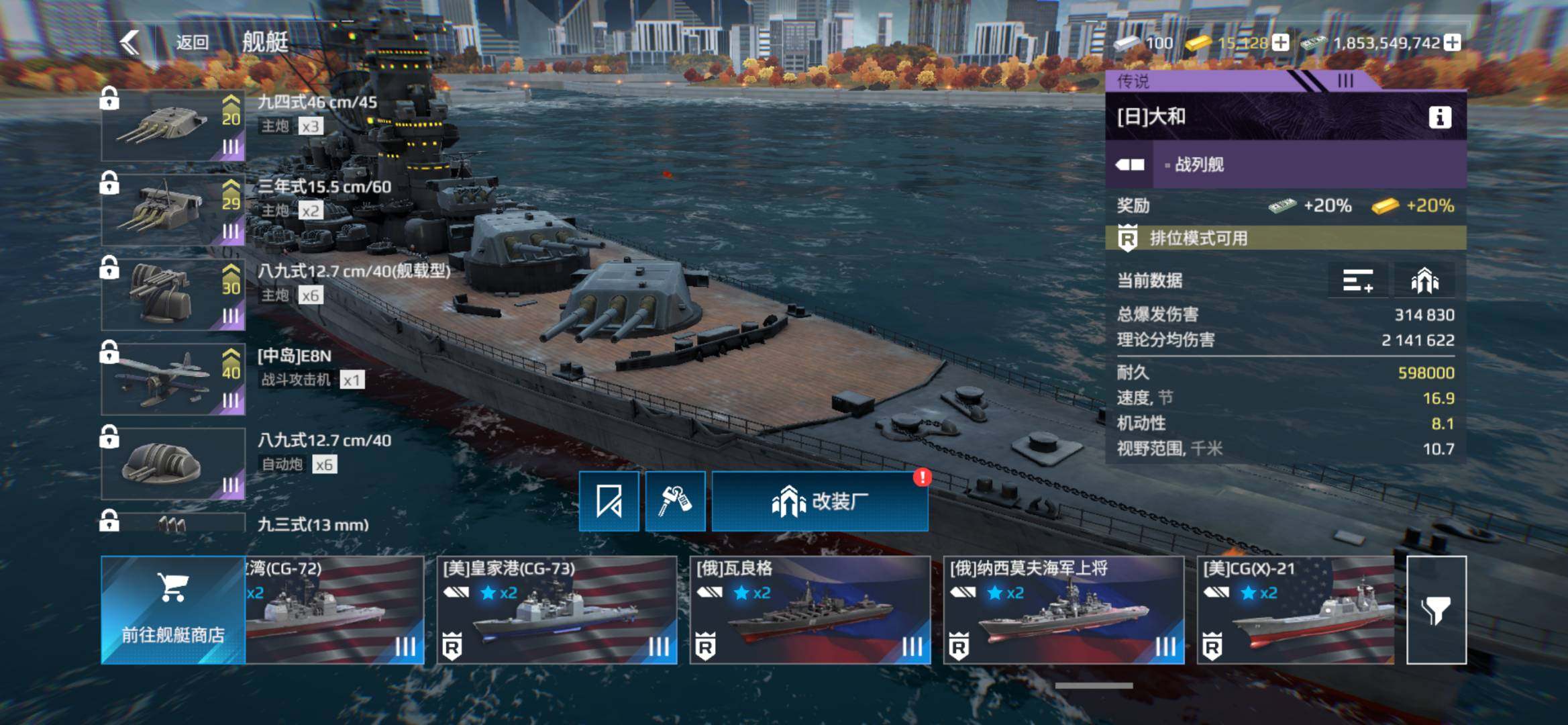Add dollars using the plus icon
Image resolution: width=1568 pixels, height=725 pixels.
pos(1453,42)
